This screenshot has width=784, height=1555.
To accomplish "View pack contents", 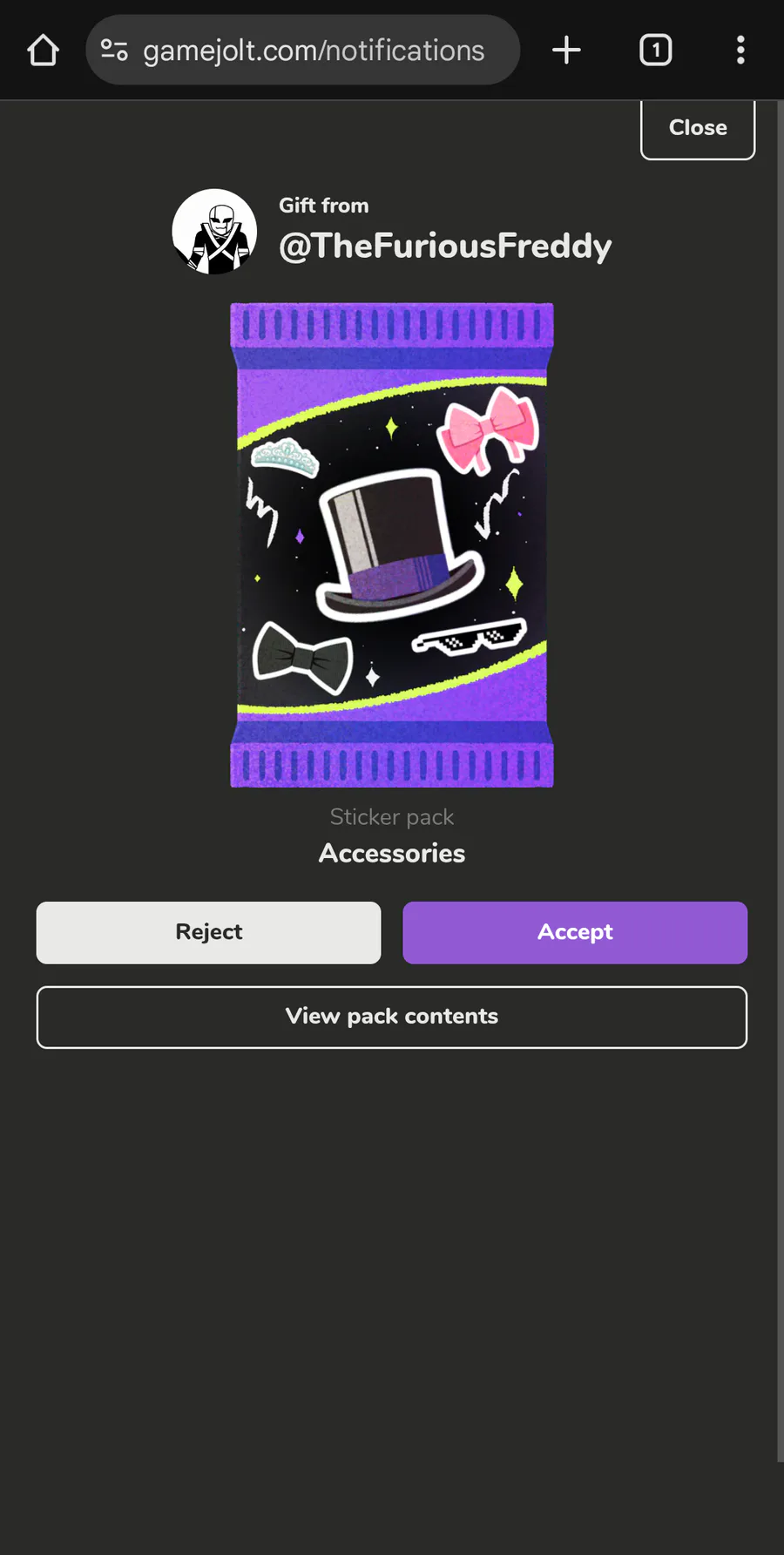I will point(392,1017).
